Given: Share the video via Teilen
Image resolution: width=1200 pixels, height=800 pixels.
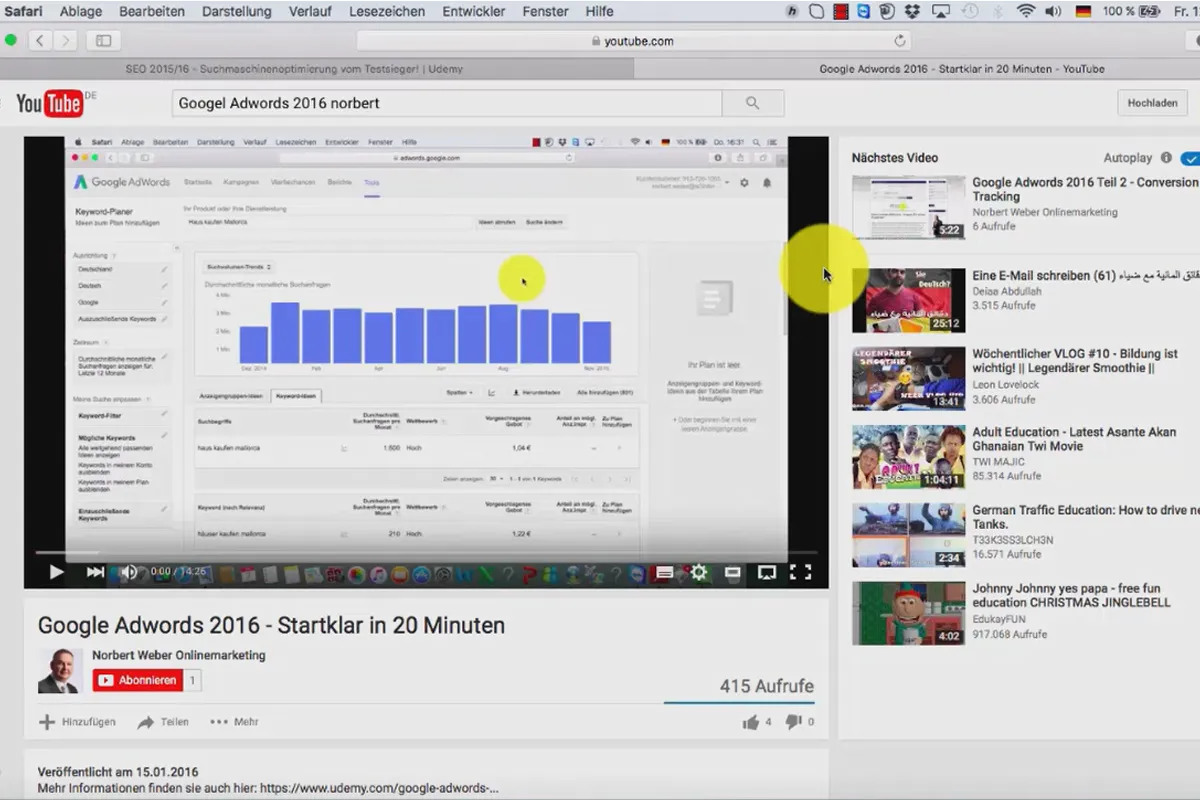Looking at the screenshot, I should click(163, 721).
